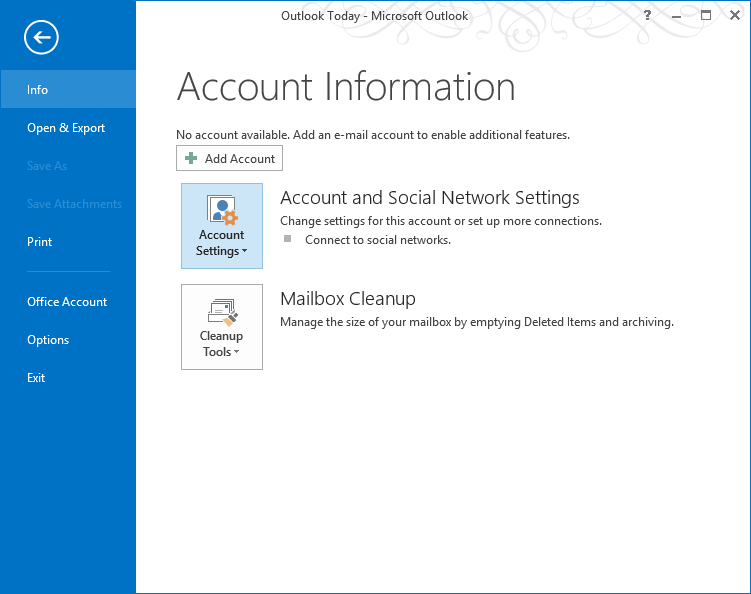Screen dimensions: 751x594
Task: Click the Connect to social networks text
Action: click(x=377, y=240)
